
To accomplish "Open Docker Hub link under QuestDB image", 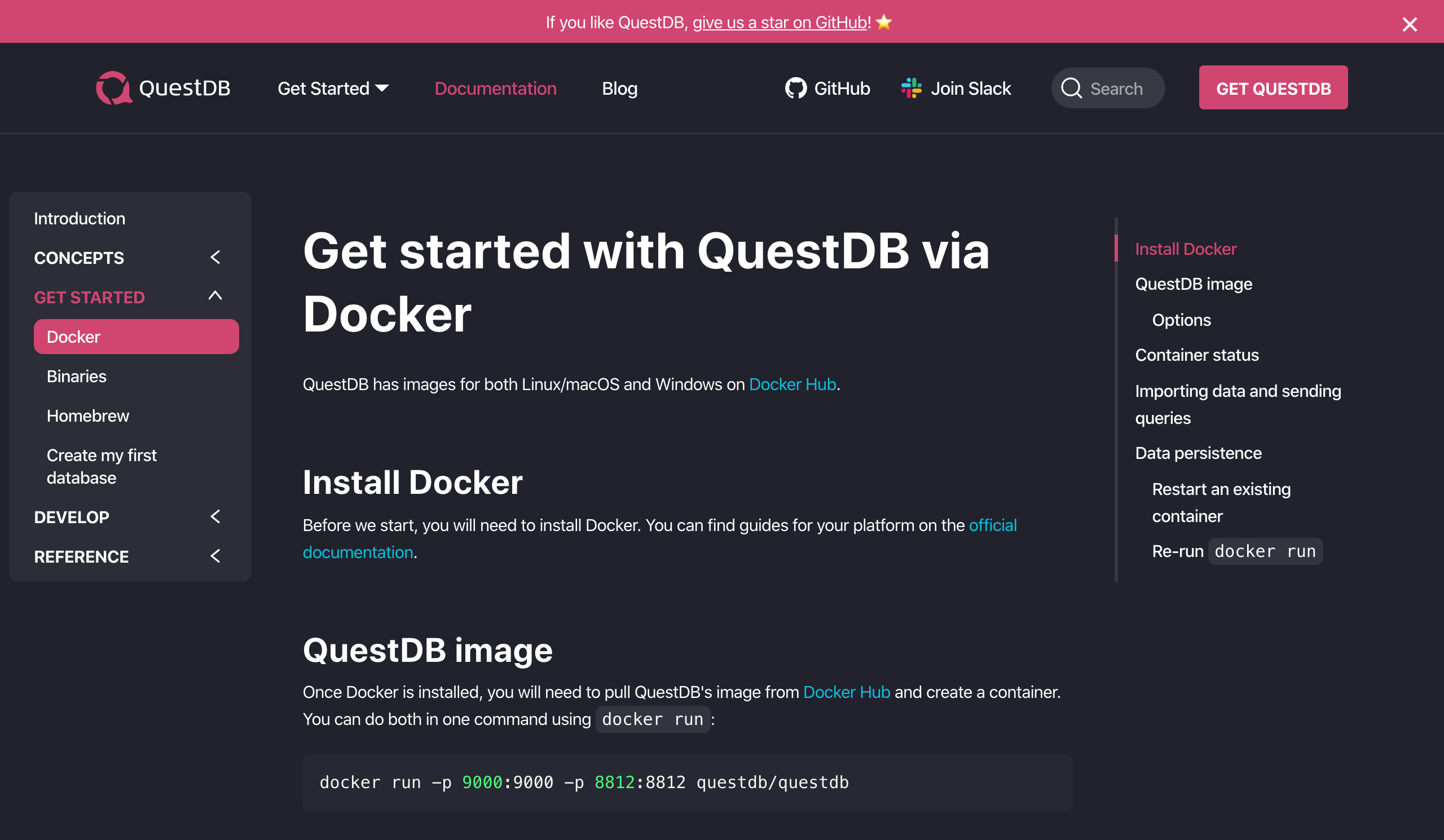I will [x=846, y=692].
